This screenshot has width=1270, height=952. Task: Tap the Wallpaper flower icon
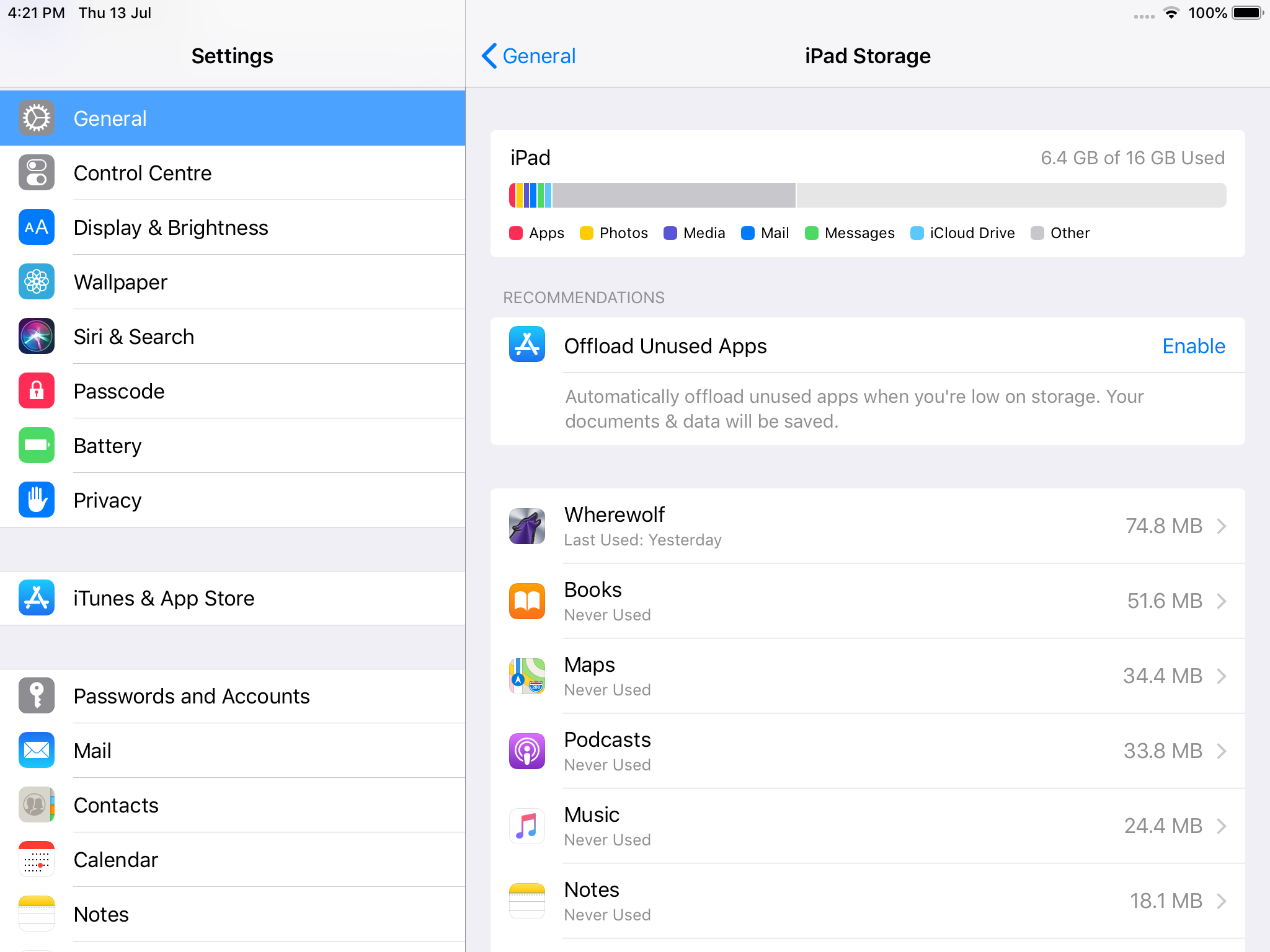[x=37, y=282]
